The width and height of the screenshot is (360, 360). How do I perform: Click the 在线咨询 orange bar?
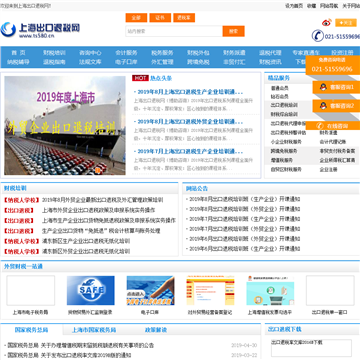pyautogui.click(x=333, y=126)
